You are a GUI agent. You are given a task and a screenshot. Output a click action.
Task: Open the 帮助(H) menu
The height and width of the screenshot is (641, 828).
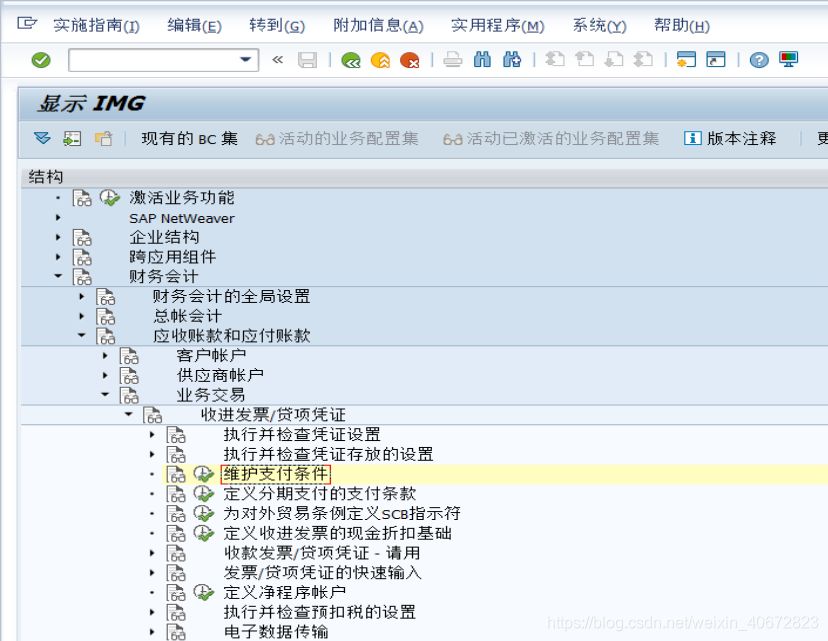click(x=682, y=25)
